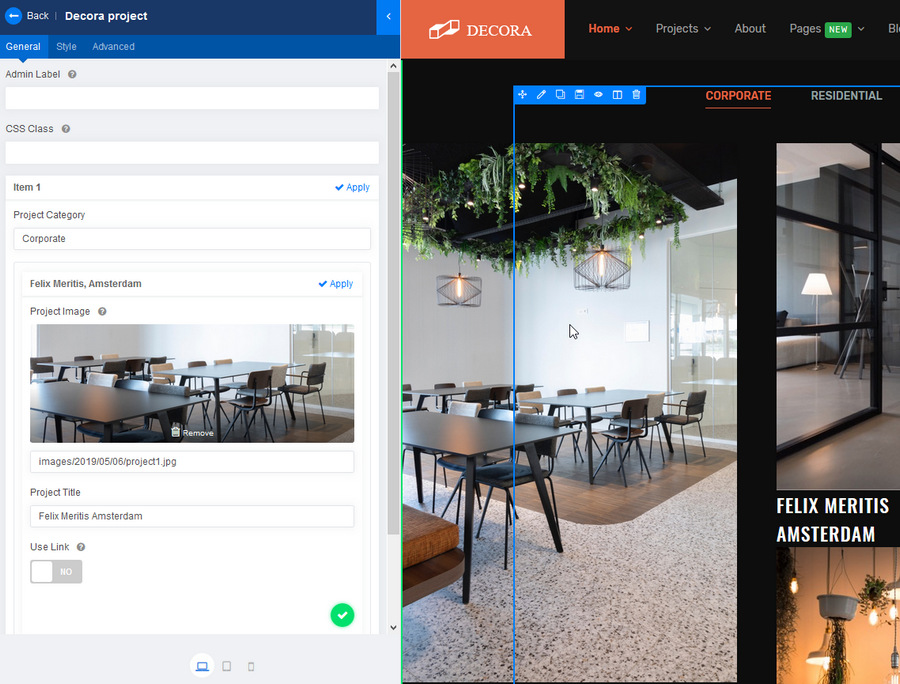The image size is (900, 684).
Task: Click the glass office project image
Action: (x=838, y=316)
